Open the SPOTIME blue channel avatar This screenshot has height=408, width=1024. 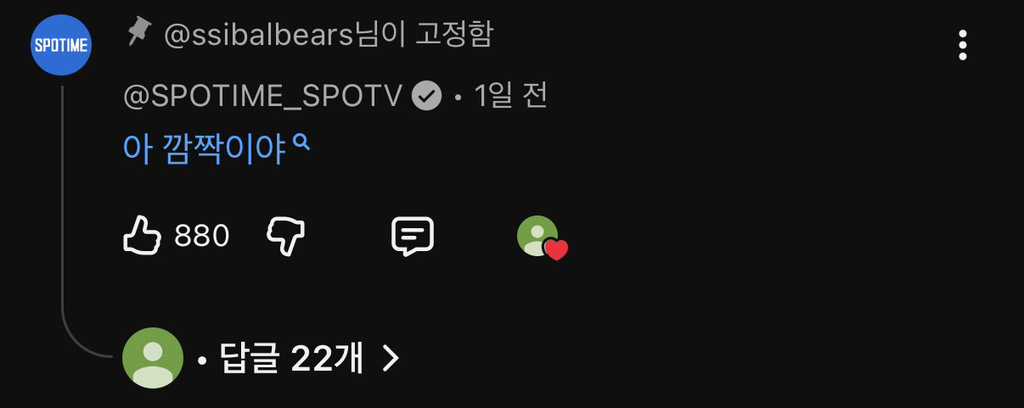click(x=61, y=45)
